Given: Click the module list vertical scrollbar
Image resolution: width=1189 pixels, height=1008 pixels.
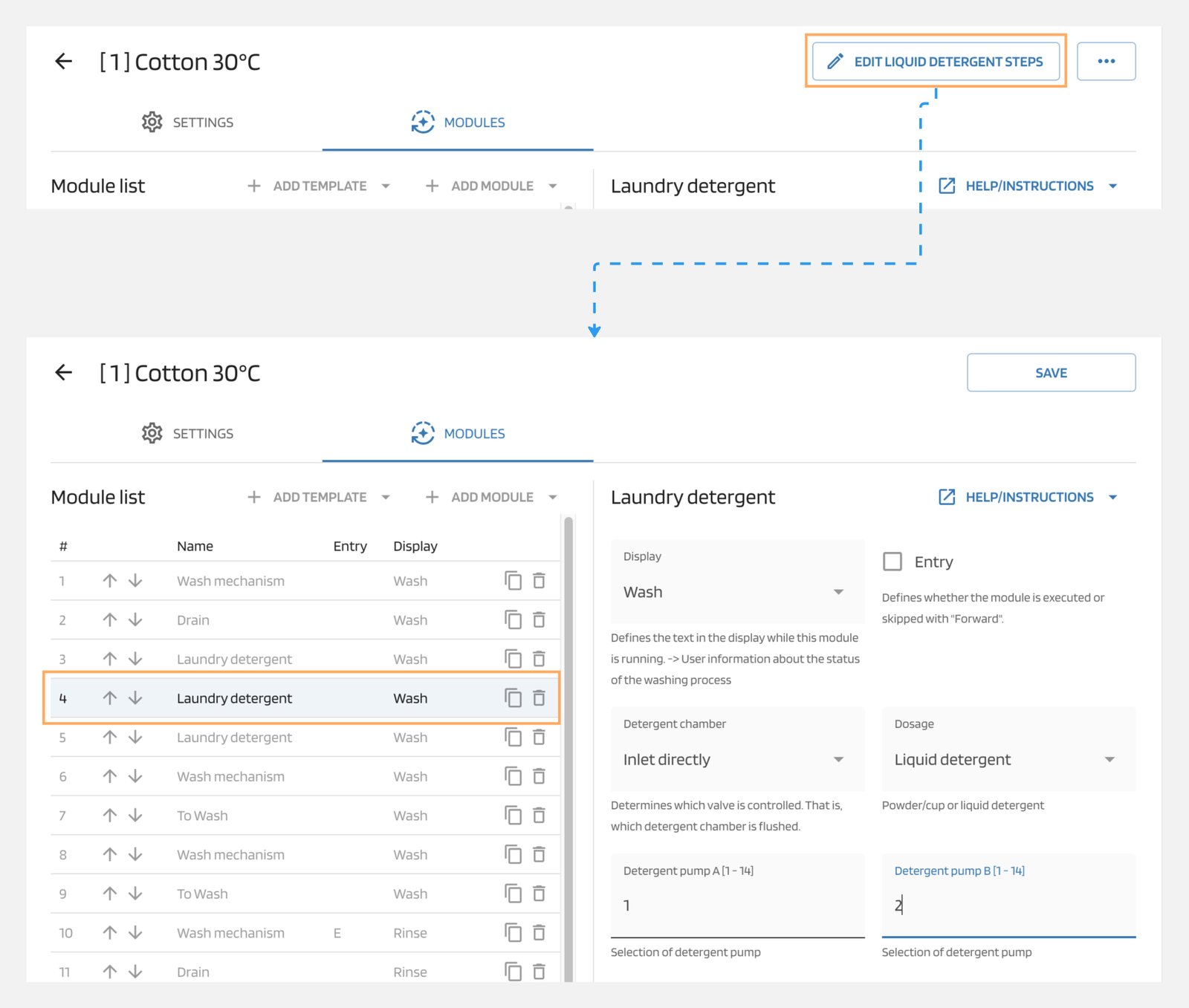Looking at the screenshot, I should (x=568, y=743).
